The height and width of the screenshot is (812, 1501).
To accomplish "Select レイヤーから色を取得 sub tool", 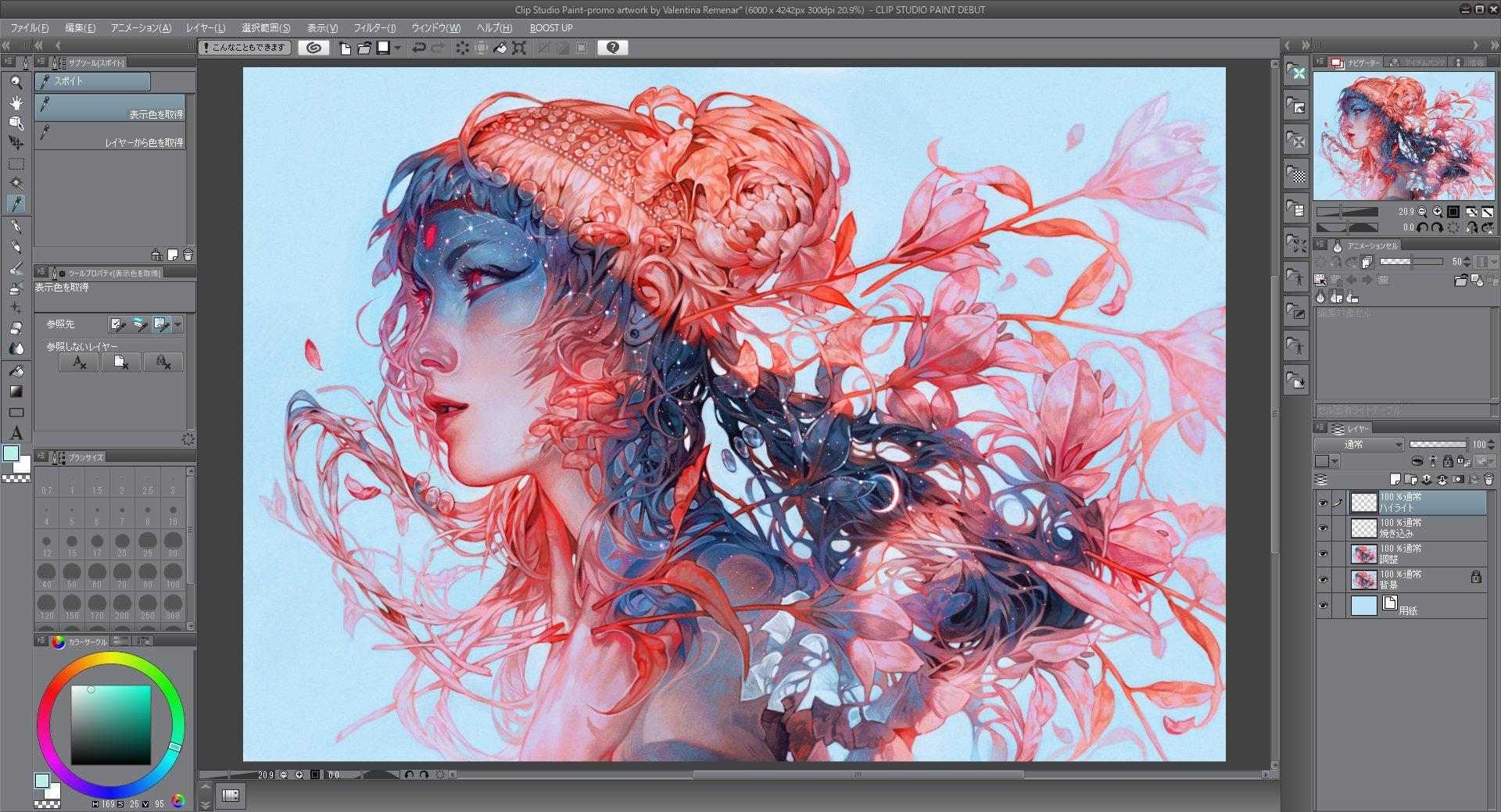I will click(x=110, y=136).
